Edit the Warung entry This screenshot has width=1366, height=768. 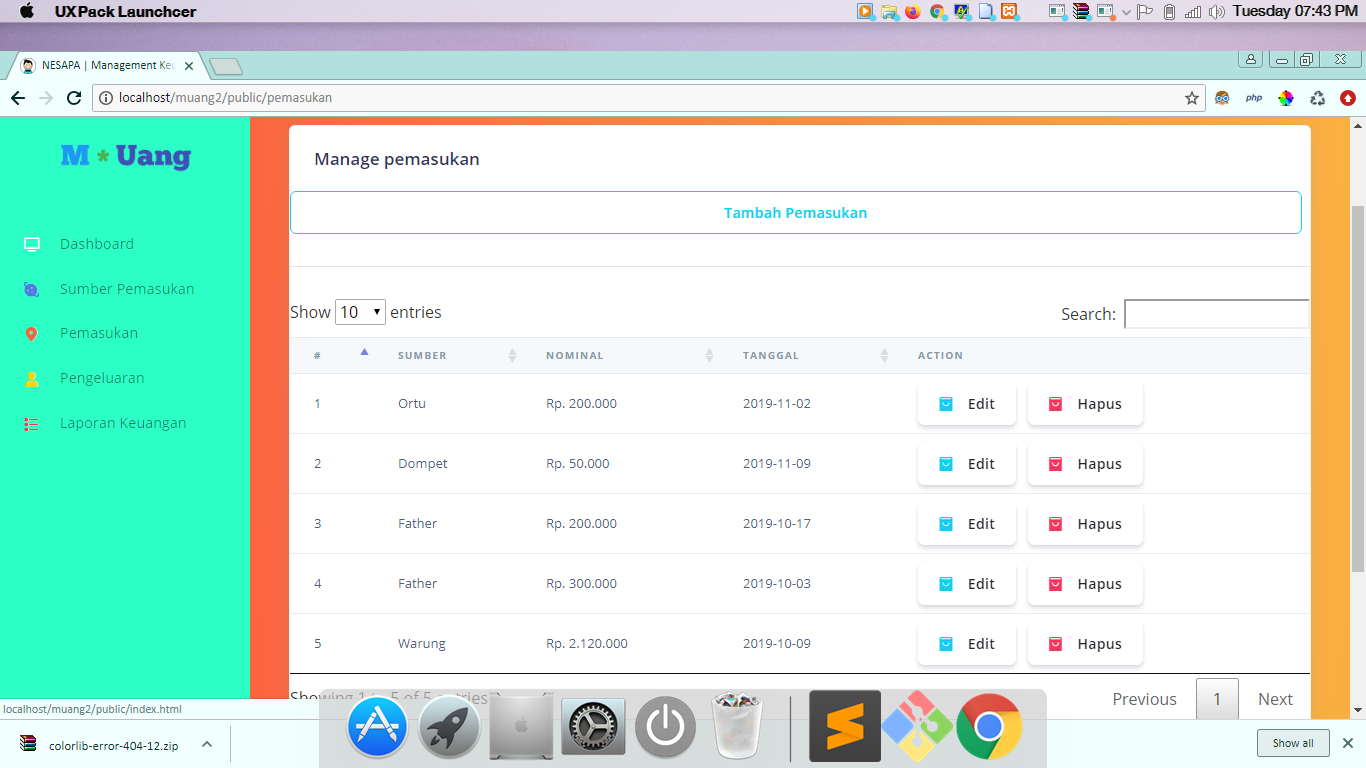[967, 644]
